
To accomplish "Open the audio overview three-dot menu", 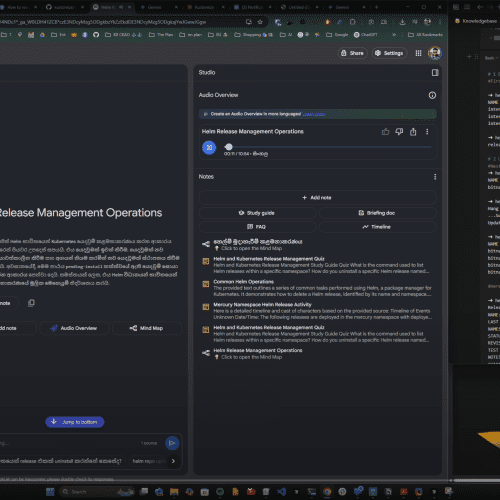I will [427, 132].
